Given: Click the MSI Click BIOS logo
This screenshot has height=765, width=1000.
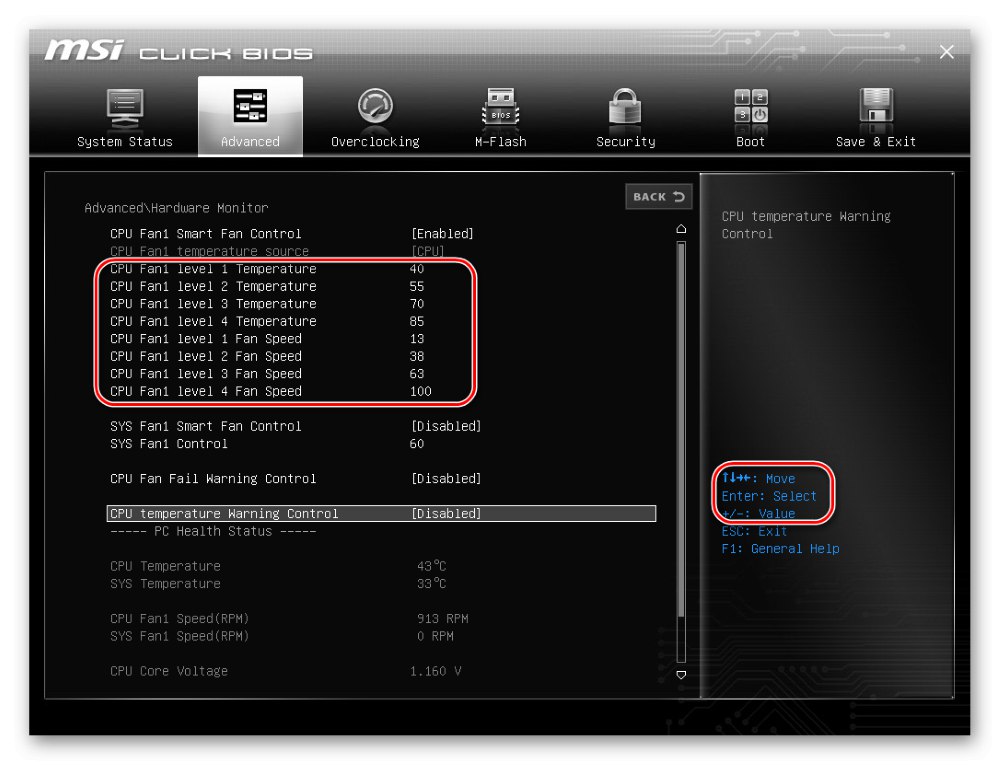Looking at the screenshot, I should [179, 51].
